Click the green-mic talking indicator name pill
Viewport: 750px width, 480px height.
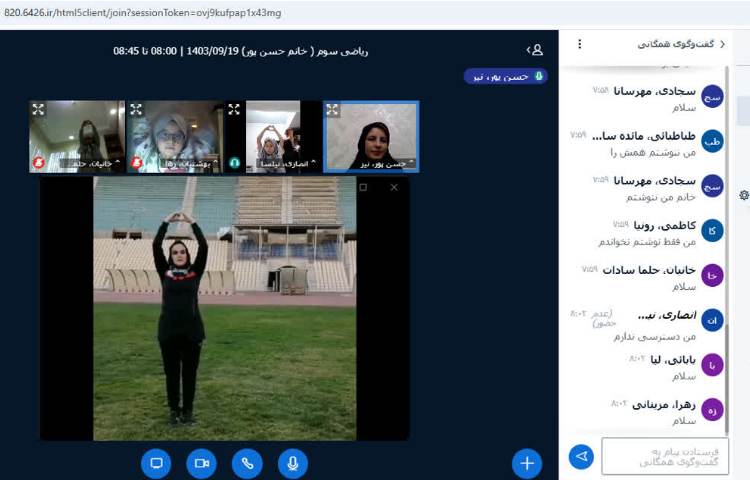[505, 76]
